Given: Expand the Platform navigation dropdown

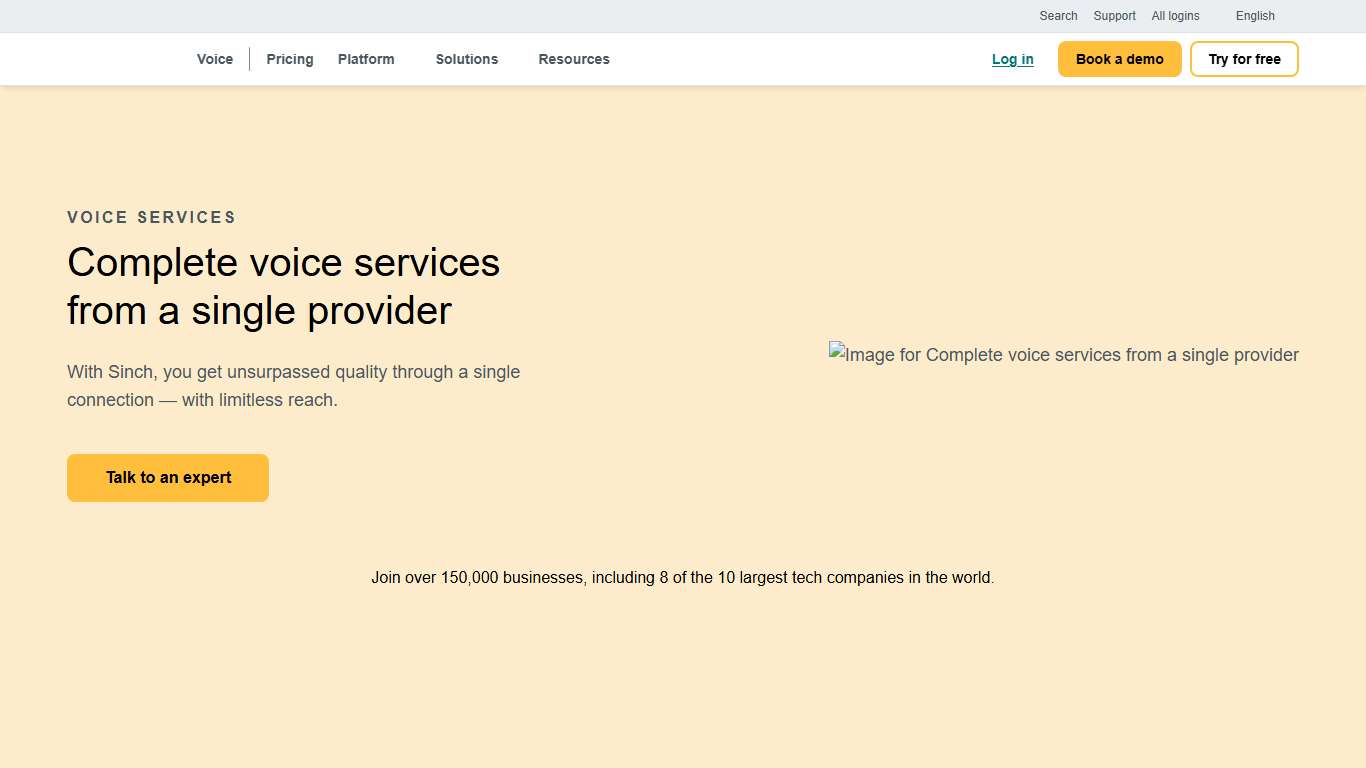Looking at the screenshot, I should [366, 59].
